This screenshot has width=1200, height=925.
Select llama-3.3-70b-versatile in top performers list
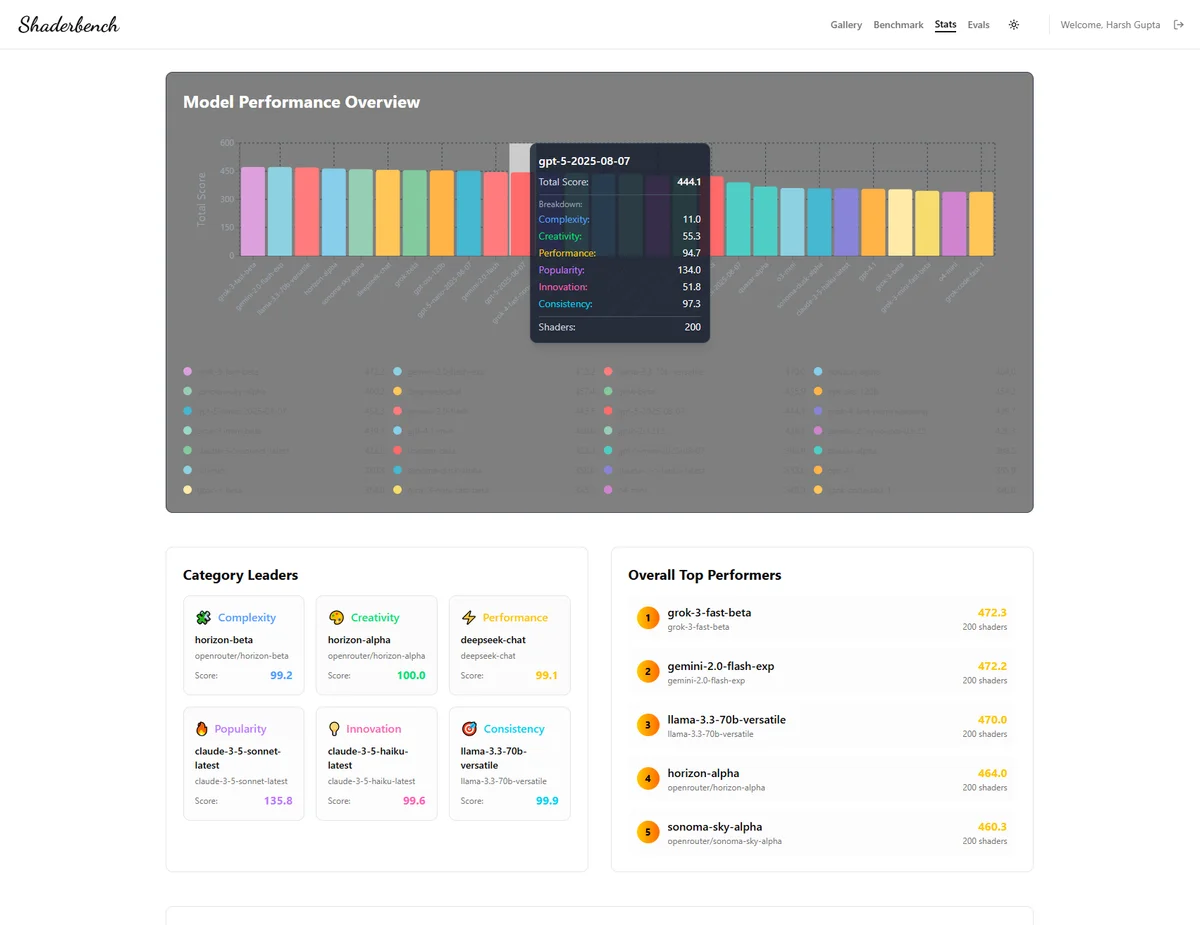coord(726,720)
